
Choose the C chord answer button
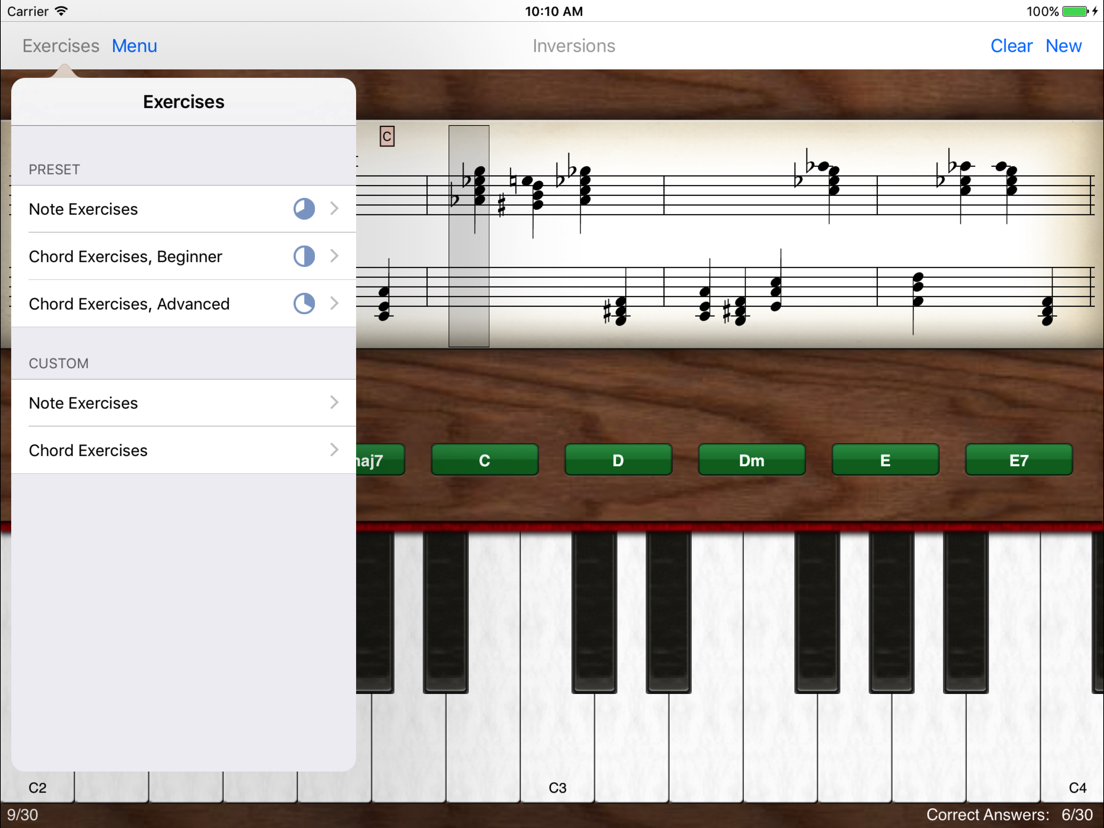[484, 460]
